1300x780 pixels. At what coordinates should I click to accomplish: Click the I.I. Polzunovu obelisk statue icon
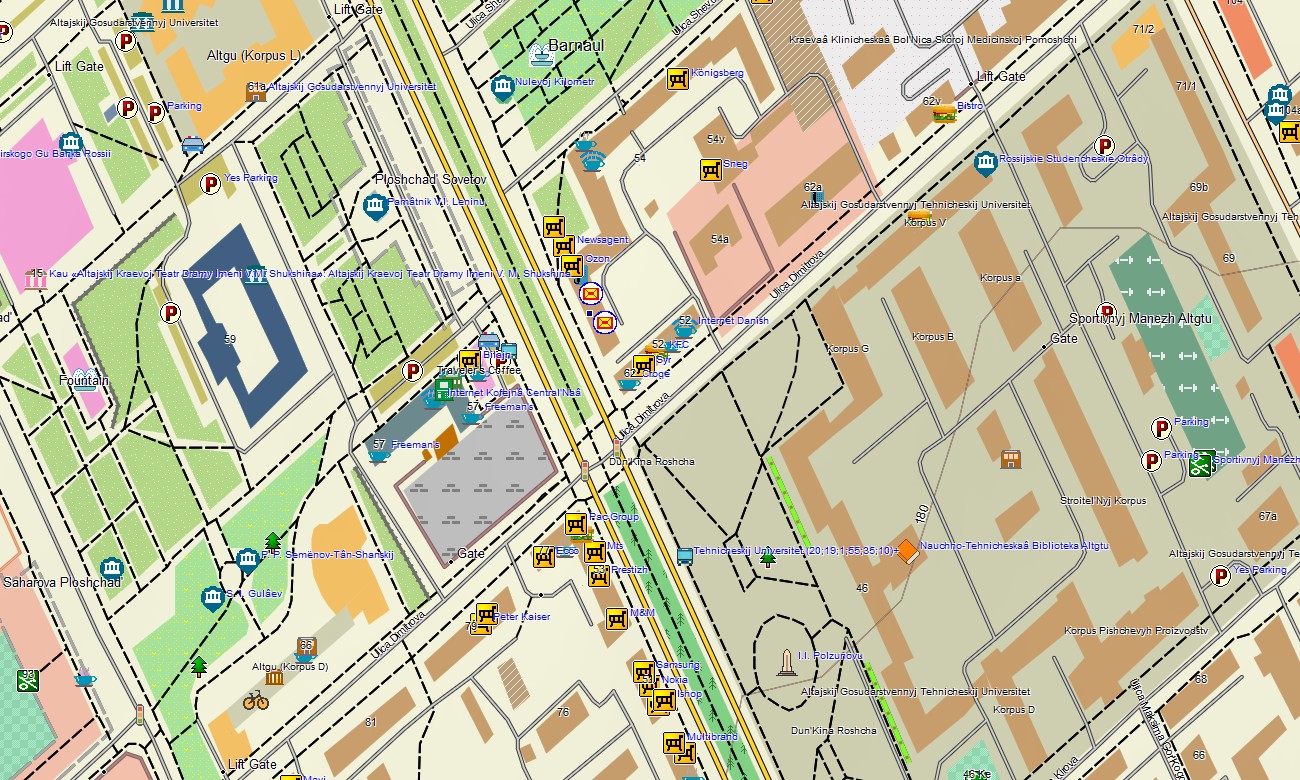pyautogui.click(x=787, y=662)
